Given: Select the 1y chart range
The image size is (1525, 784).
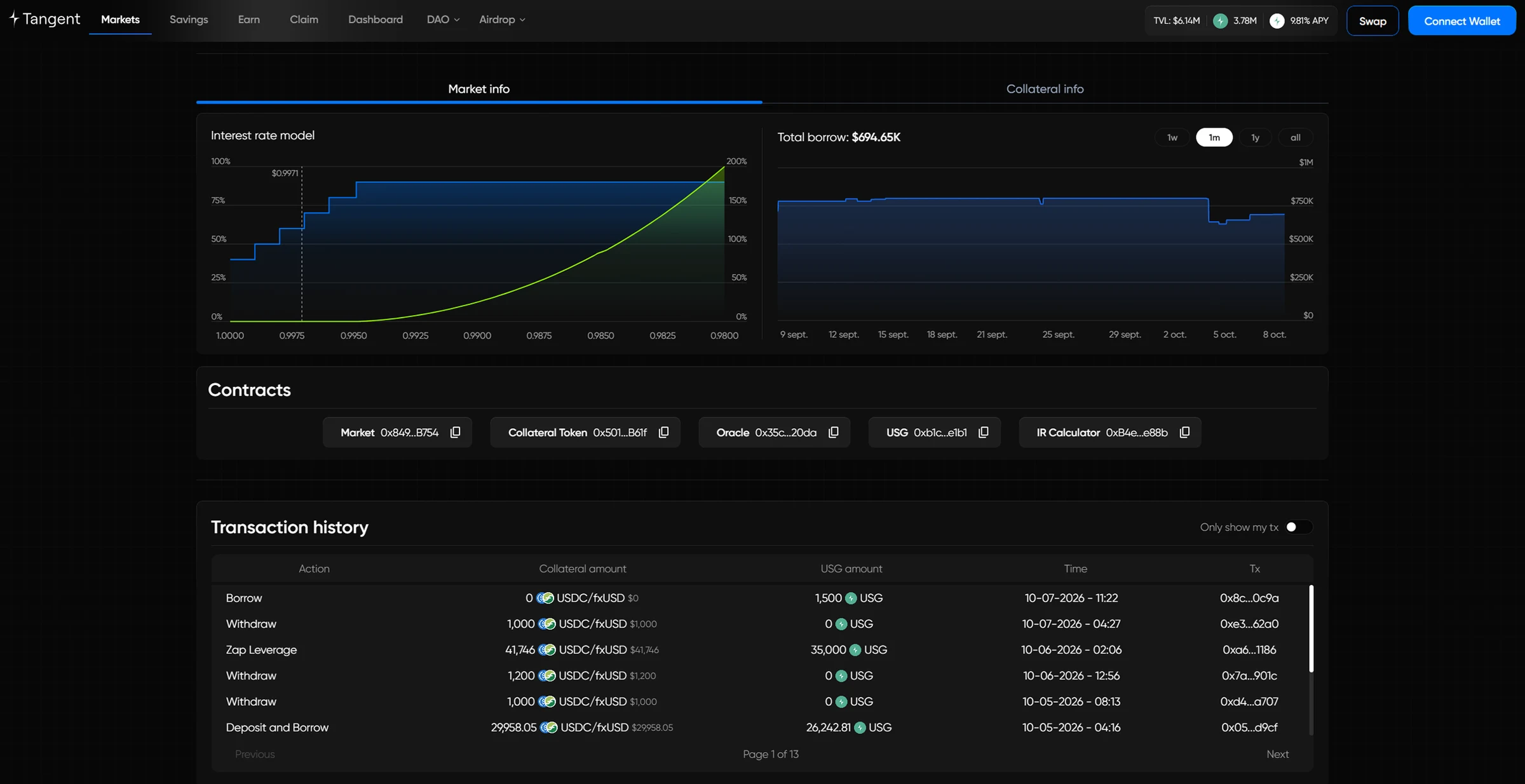Looking at the screenshot, I should (x=1255, y=137).
